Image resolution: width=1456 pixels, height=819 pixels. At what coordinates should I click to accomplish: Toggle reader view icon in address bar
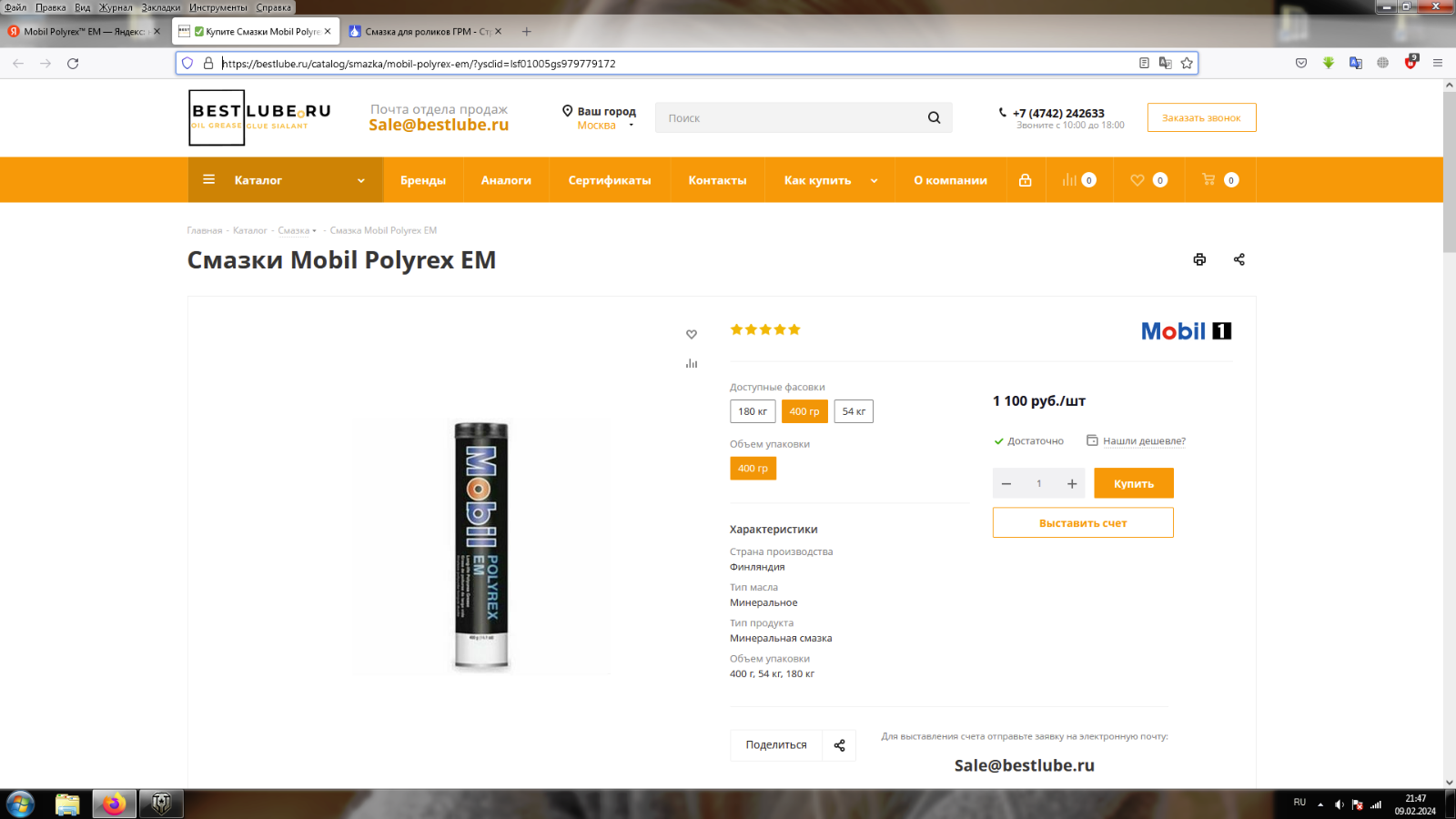[x=1144, y=63]
